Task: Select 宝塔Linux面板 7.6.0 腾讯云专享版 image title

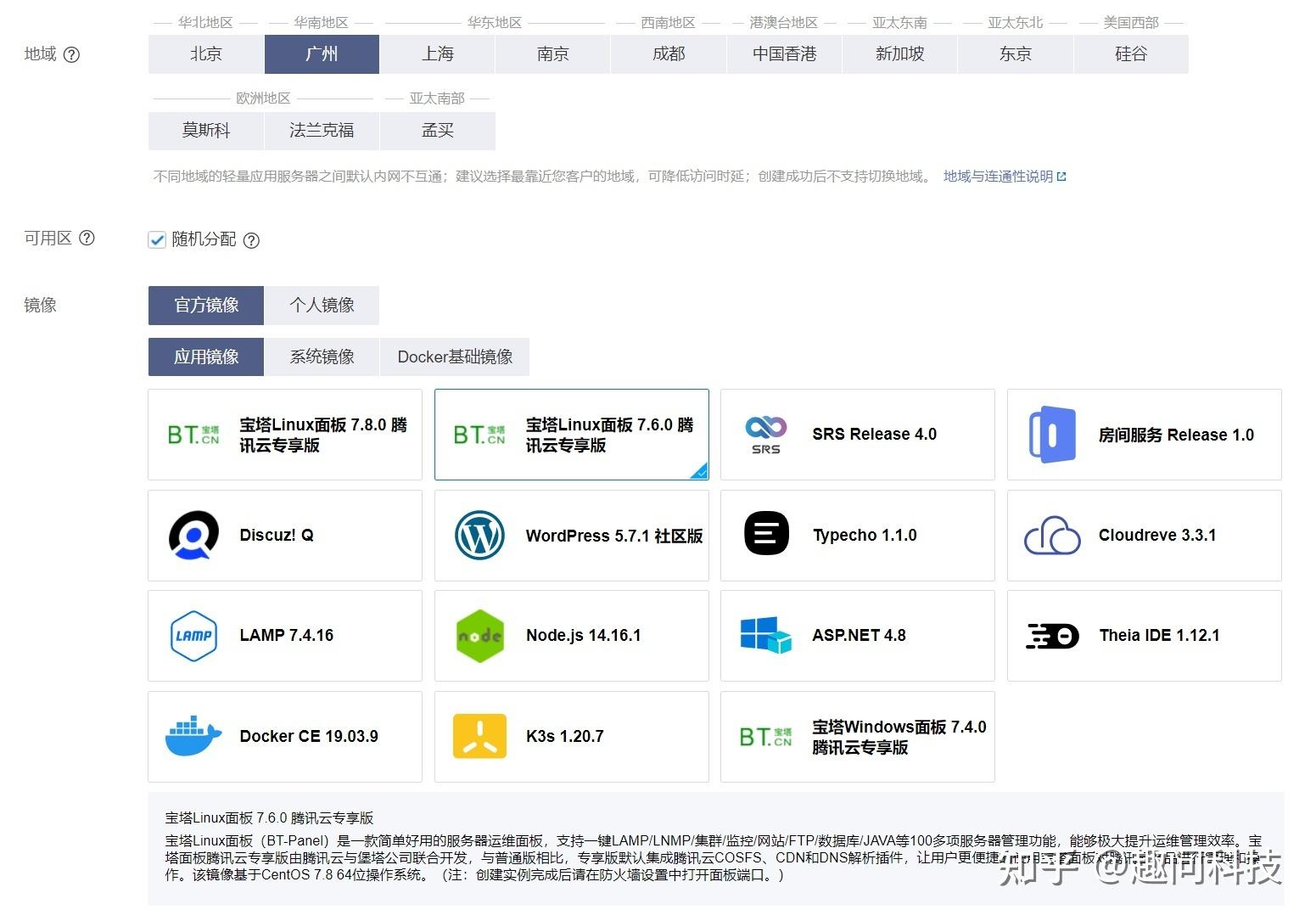Action: click(x=610, y=435)
